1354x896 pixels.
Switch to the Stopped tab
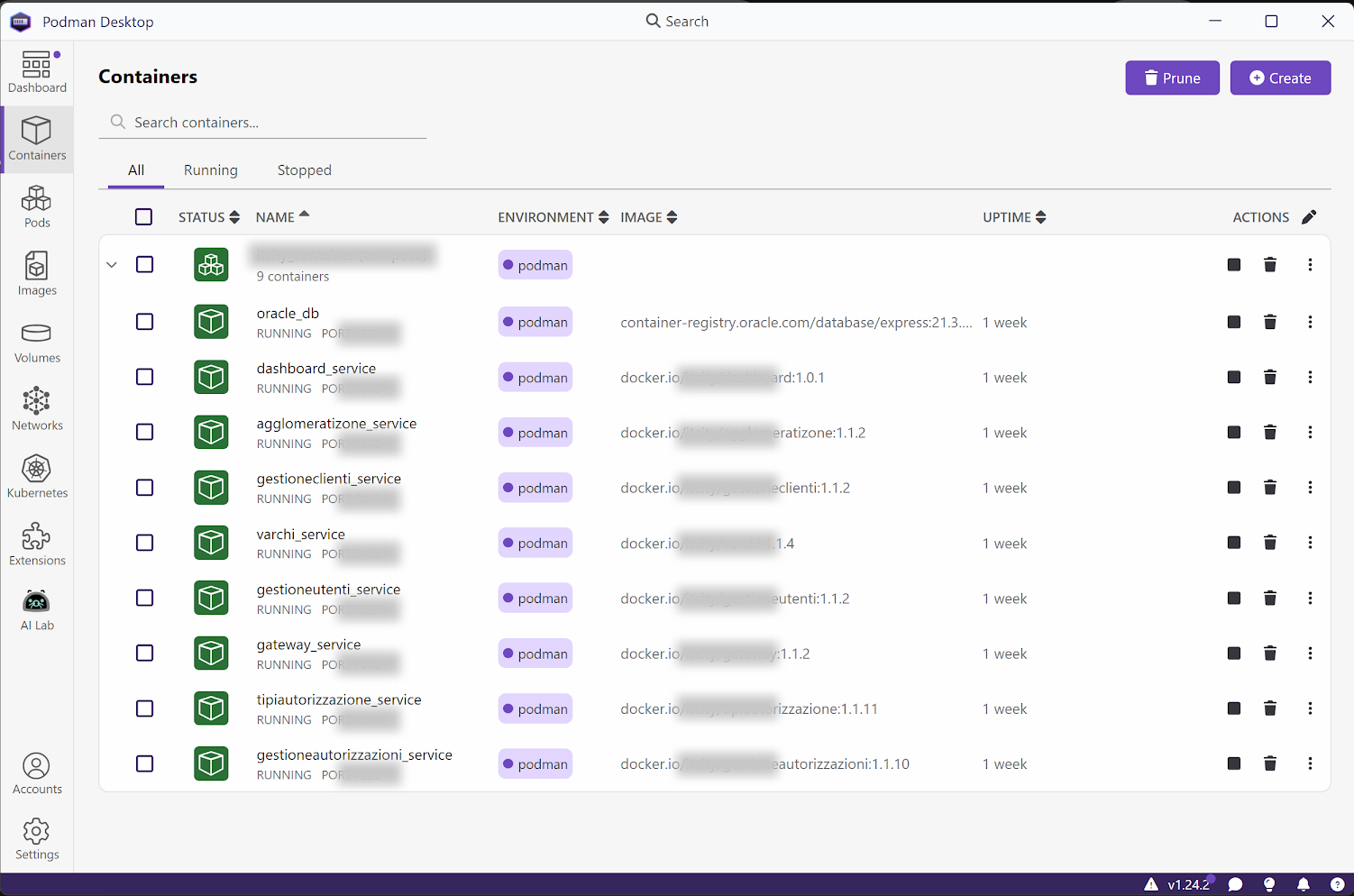click(305, 170)
